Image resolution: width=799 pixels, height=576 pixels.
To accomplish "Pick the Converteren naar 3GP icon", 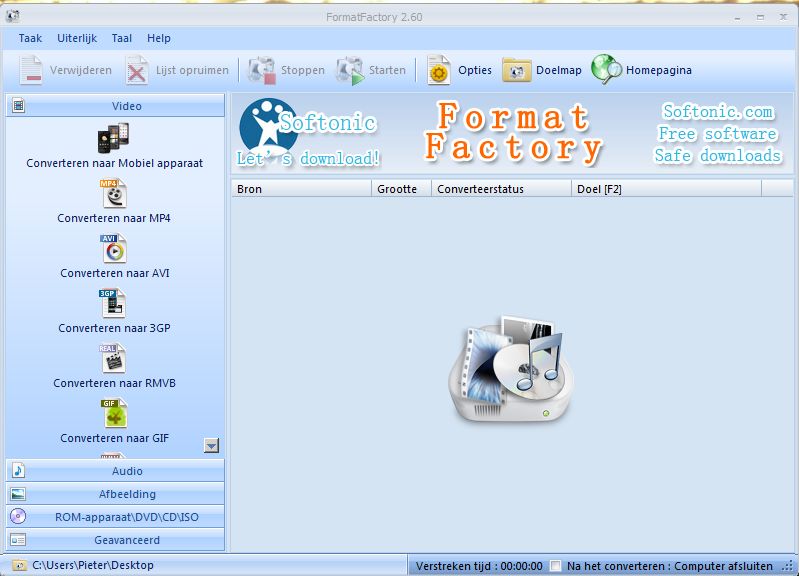I will [114, 304].
